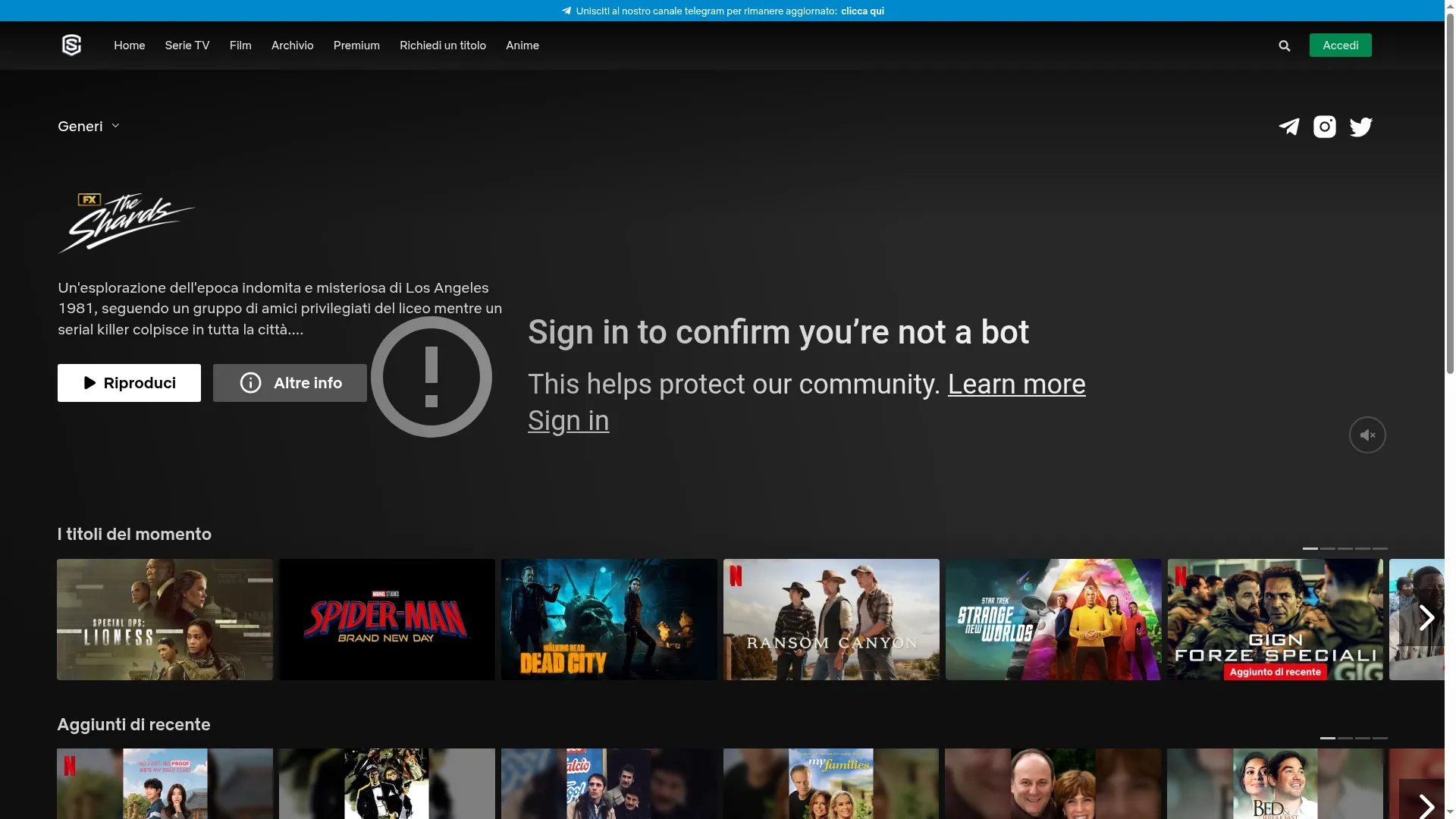The width and height of the screenshot is (1456, 819).
Task: Open Special Ops: Lioness thumbnail
Action: 165,620
